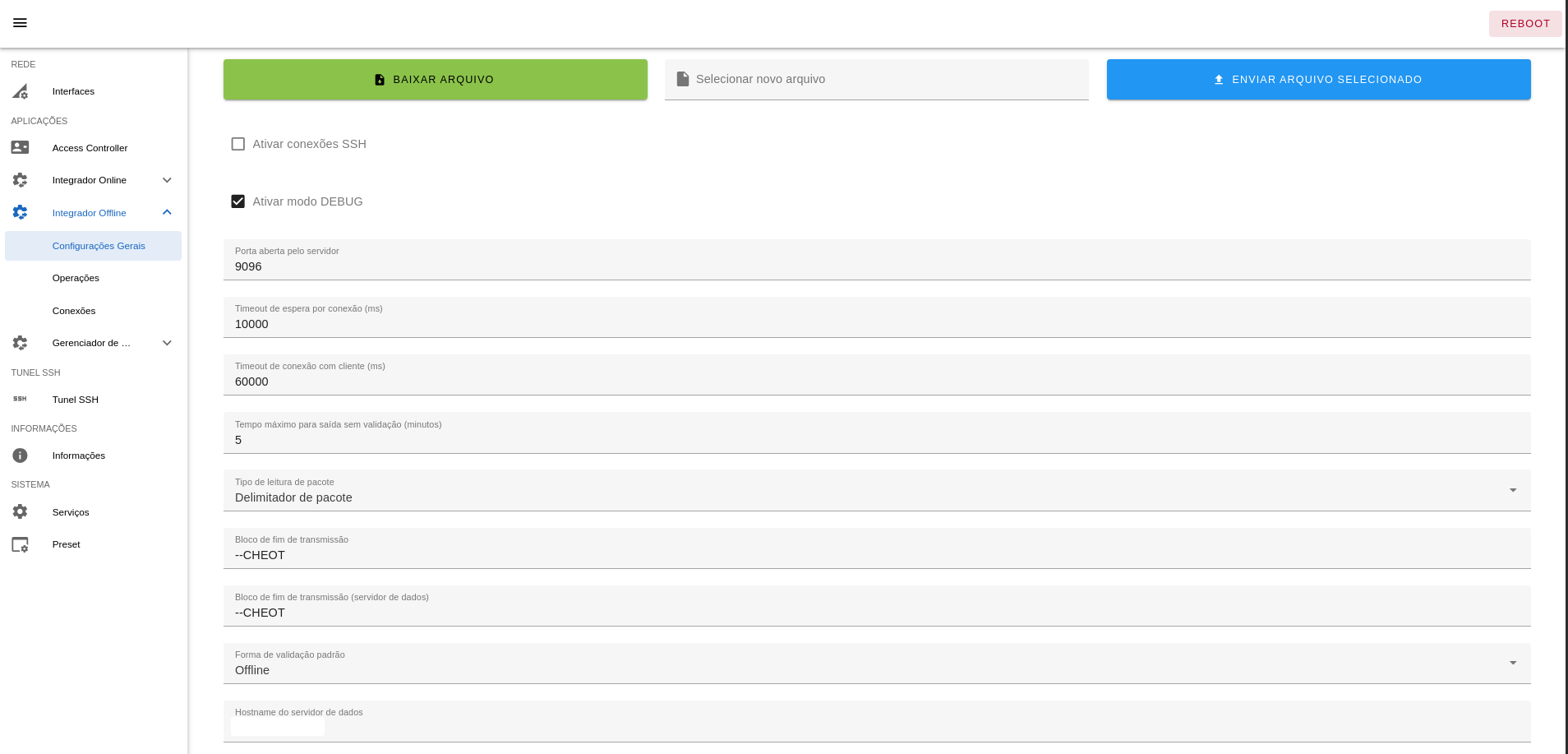Open the Forma de validação padrão dropdown
Viewport: 1568px width, 754px height.
[876, 664]
